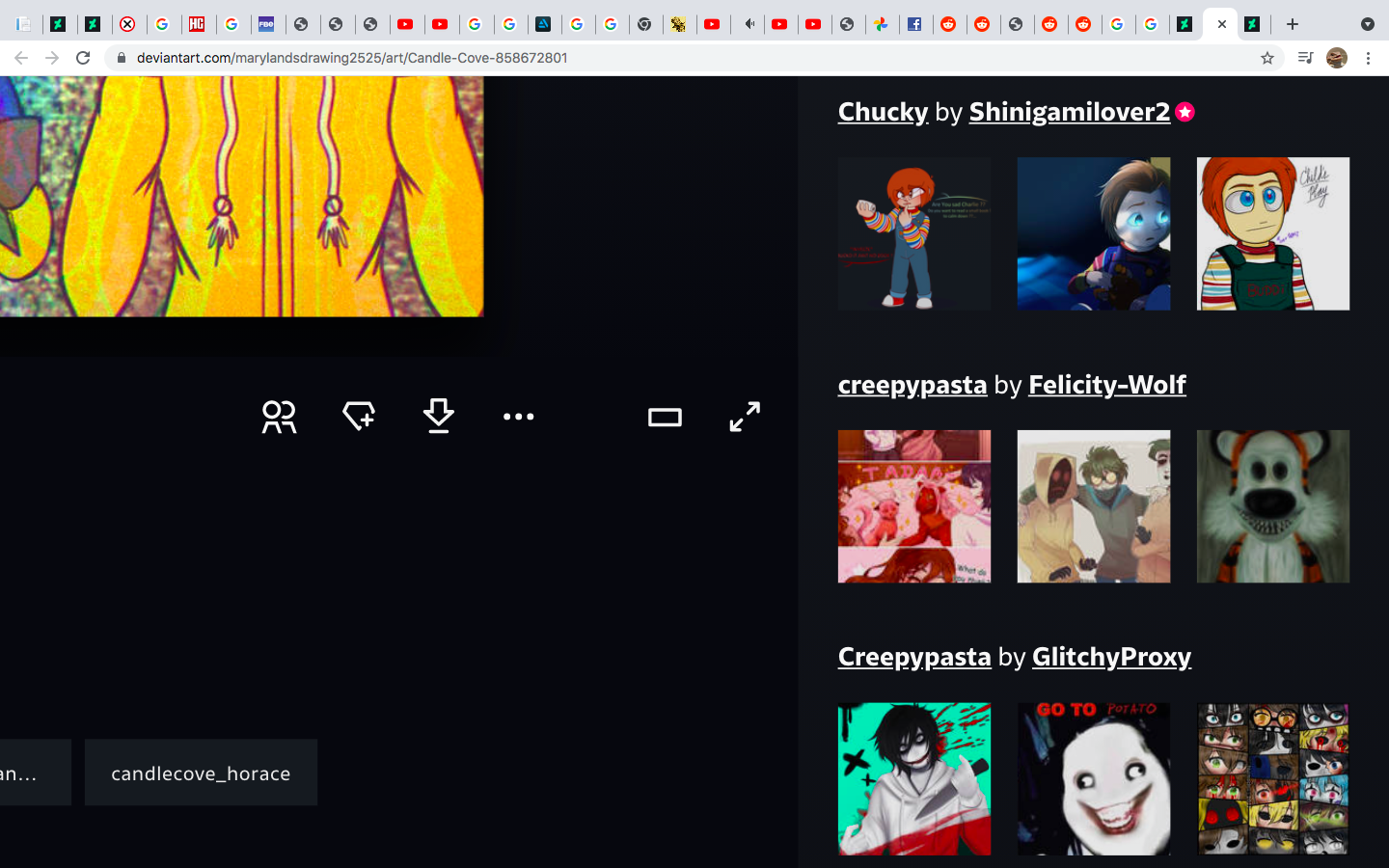This screenshot has width=1389, height=868.
Task: Open the GO TO potato face thumbnail
Action: (1094, 779)
